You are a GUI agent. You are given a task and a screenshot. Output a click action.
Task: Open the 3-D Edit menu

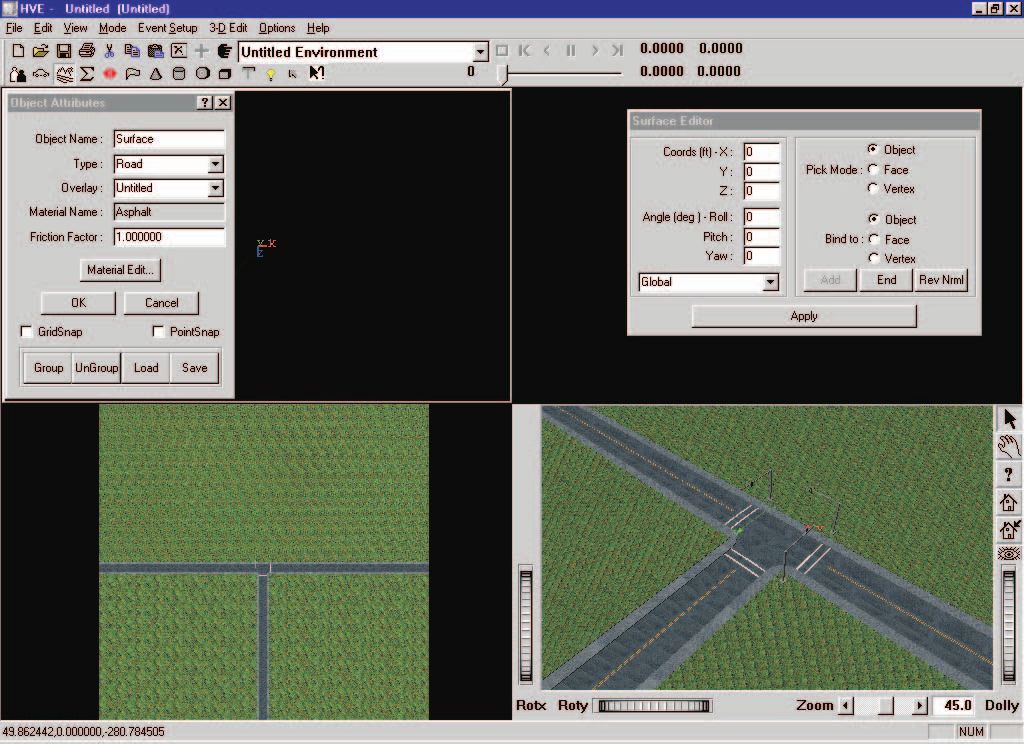pos(228,28)
